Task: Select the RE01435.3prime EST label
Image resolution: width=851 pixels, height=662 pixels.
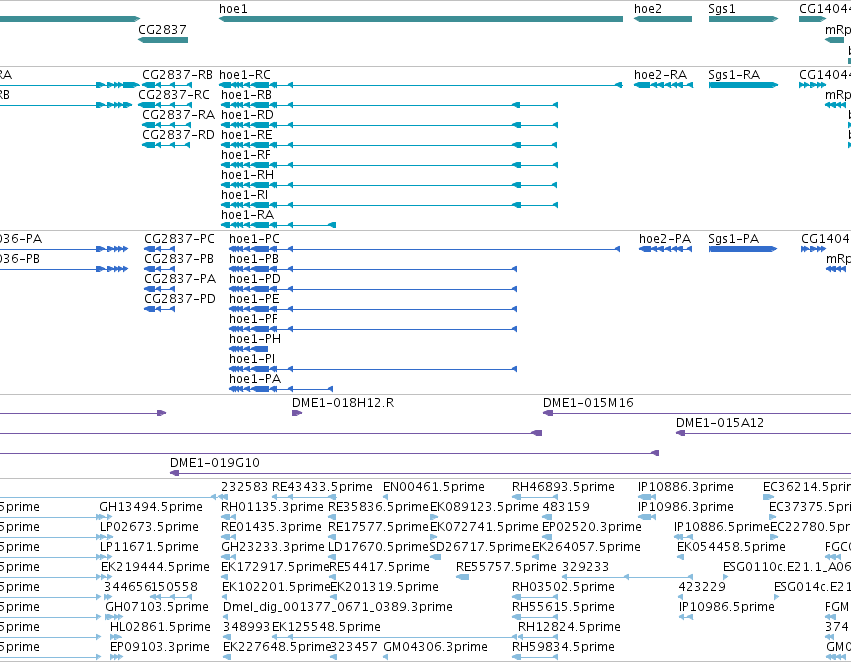Action: coord(271,527)
